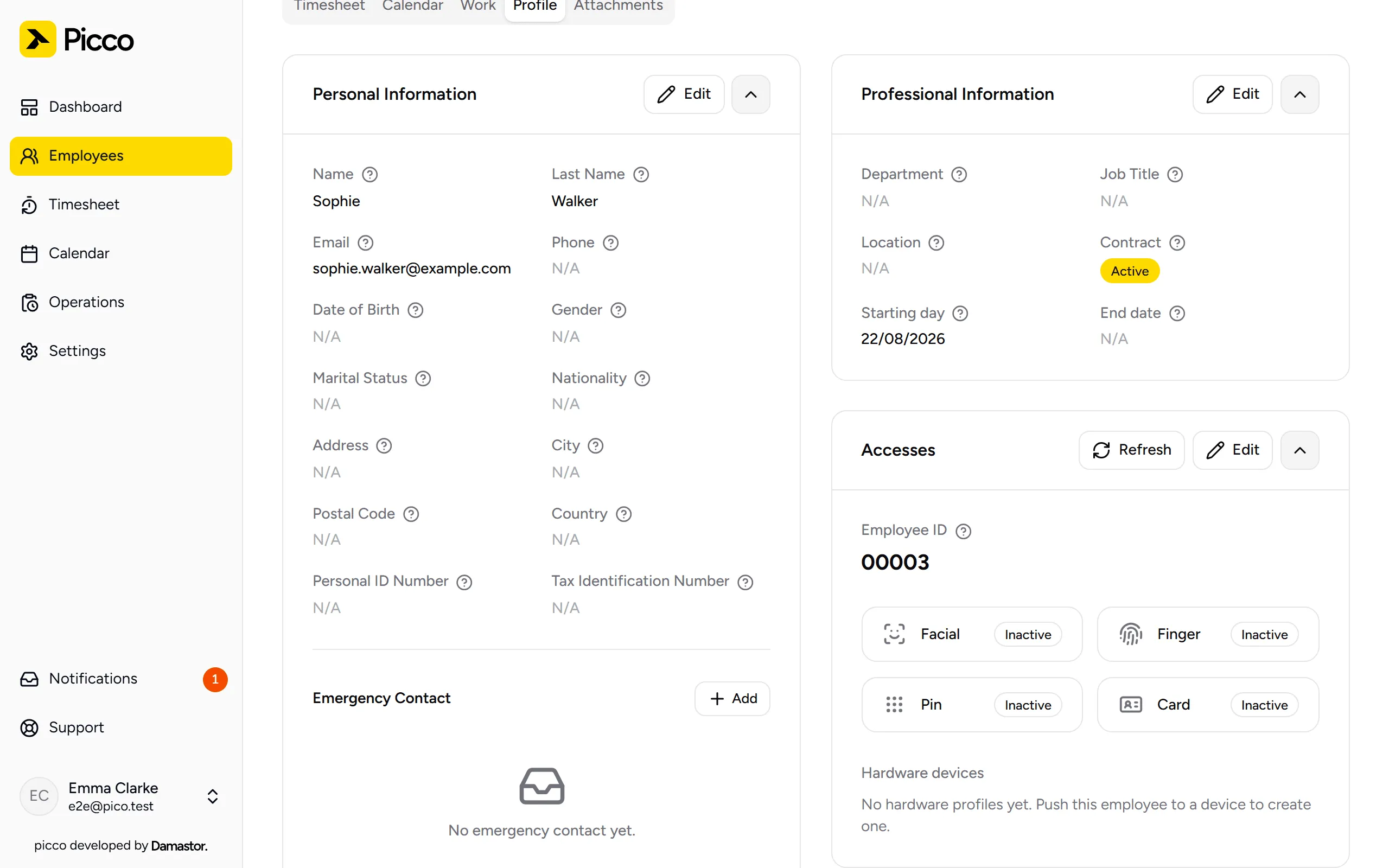Click help icon next to Postal Code
Image resolution: width=1389 pixels, height=868 pixels.
click(x=411, y=514)
